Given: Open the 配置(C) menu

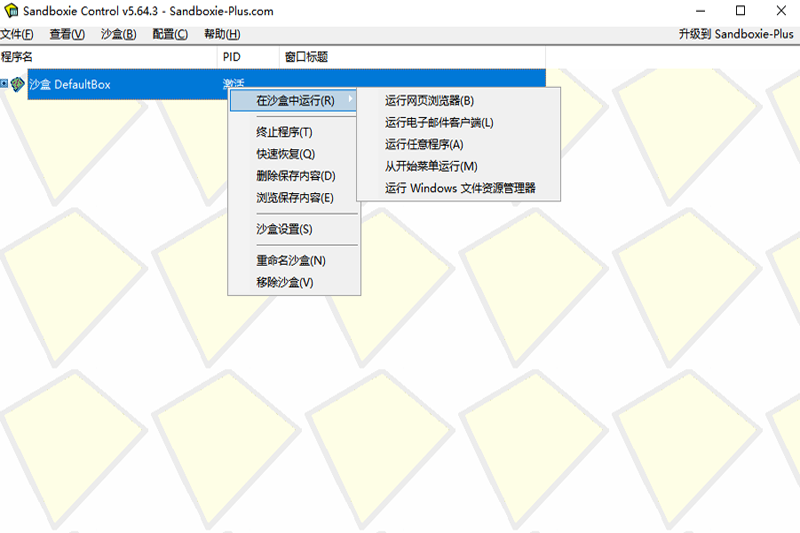Looking at the screenshot, I should [170, 34].
